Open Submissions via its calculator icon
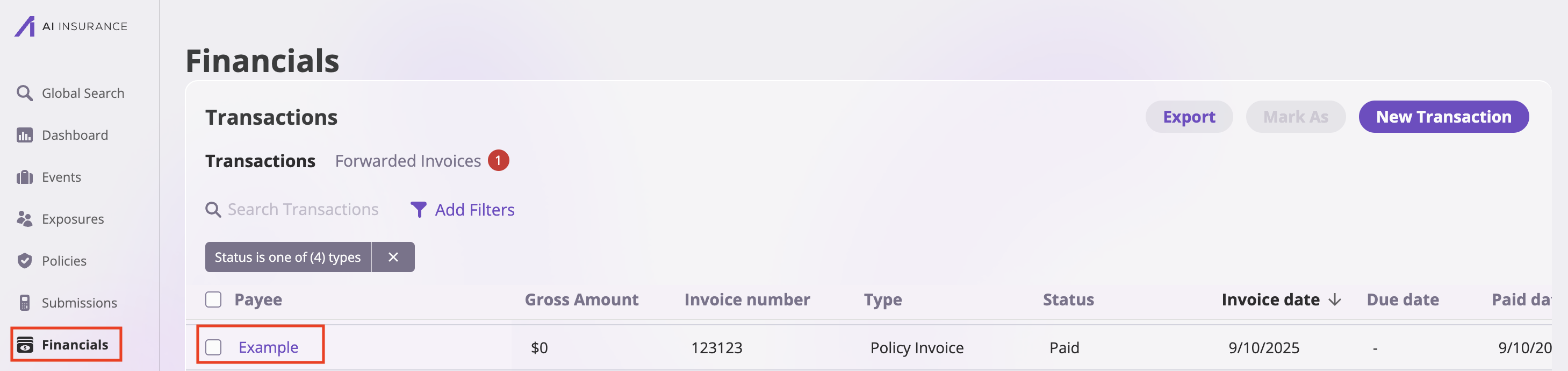 (24, 302)
